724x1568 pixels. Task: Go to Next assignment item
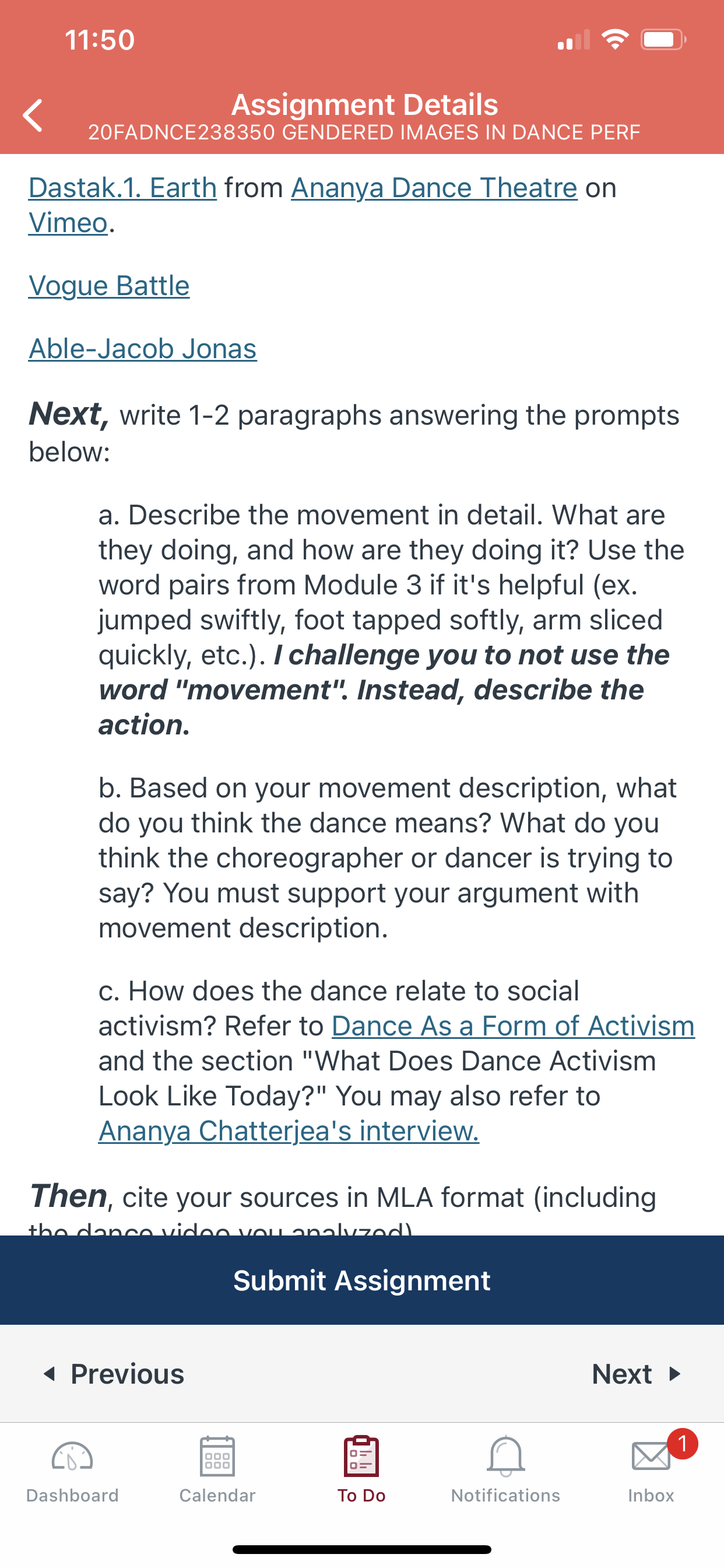click(x=635, y=1374)
